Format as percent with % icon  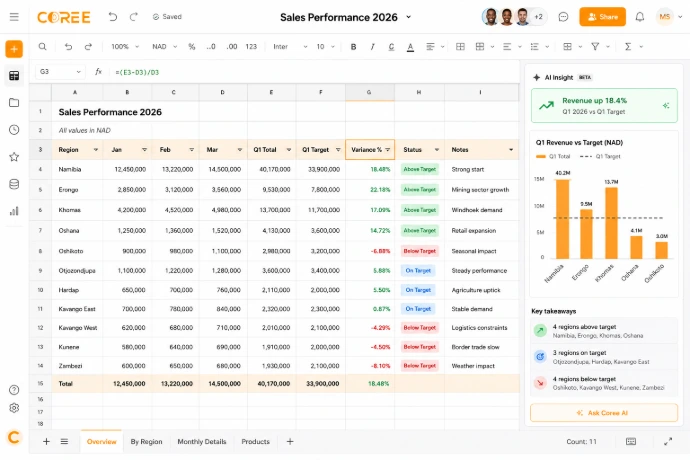coord(191,46)
